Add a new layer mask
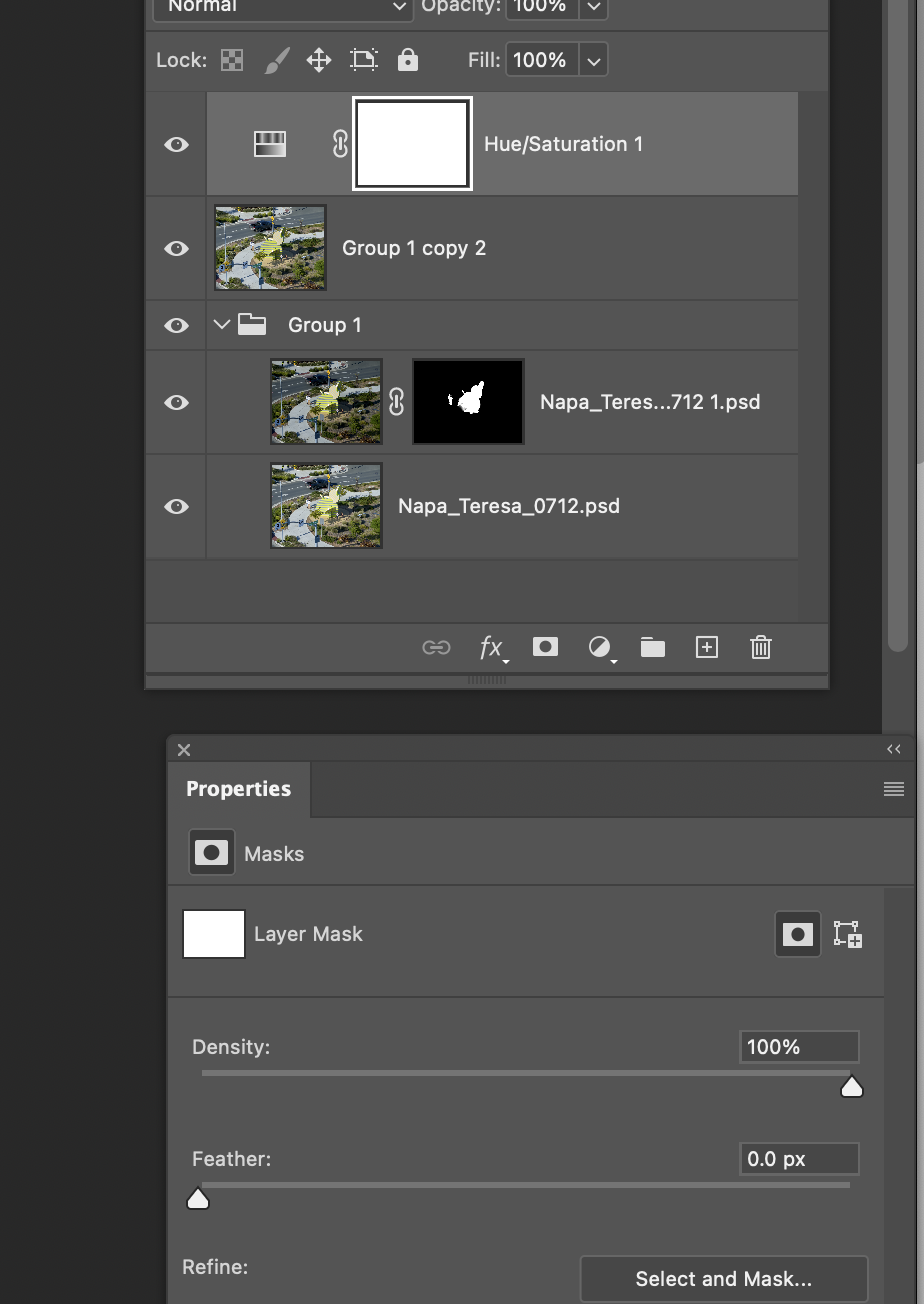The width and height of the screenshot is (924, 1304). click(545, 647)
